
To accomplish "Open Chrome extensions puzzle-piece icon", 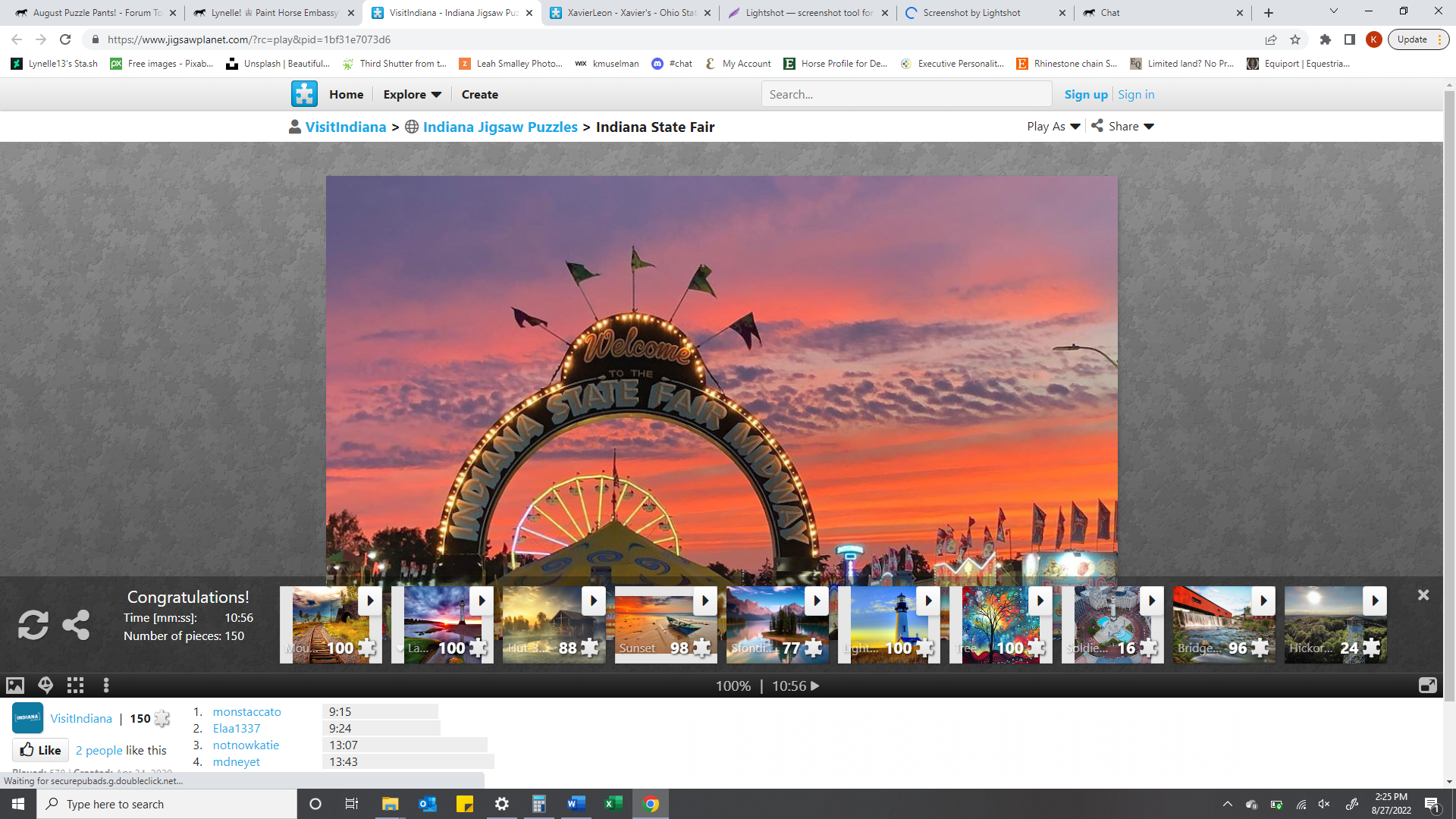I will pos(1326,39).
